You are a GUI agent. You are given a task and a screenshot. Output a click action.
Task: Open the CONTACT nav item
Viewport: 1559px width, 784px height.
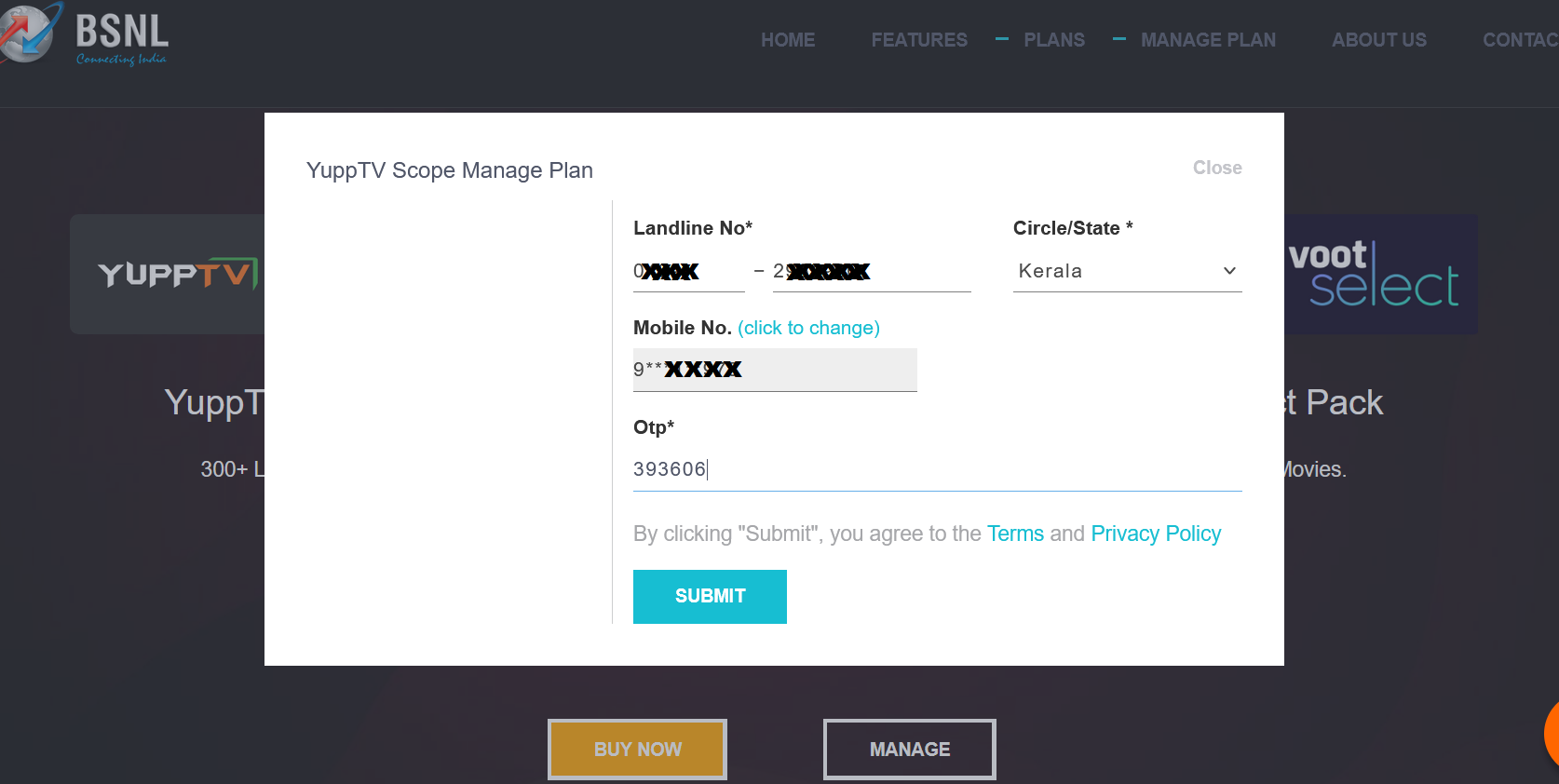[x=1520, y=40]
